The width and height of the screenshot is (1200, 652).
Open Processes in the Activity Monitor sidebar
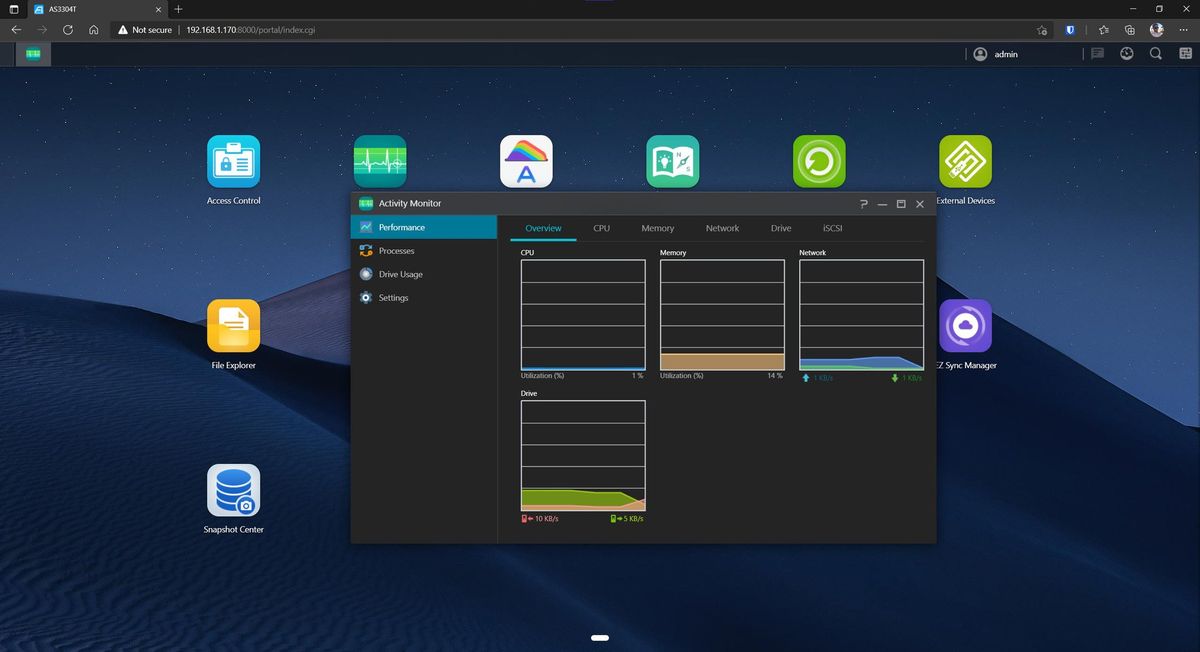click(424, 251)
